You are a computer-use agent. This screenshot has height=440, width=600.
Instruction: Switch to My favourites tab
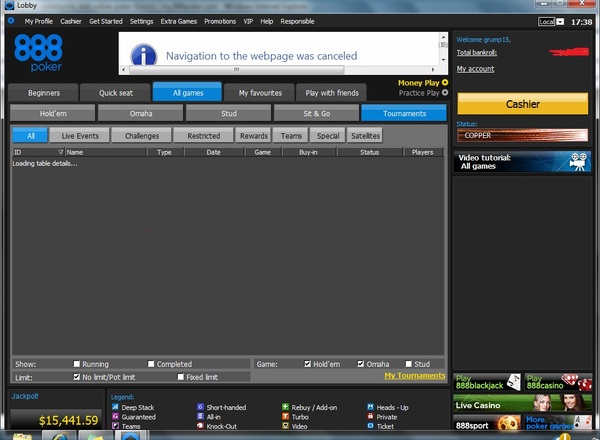(260, 93)
